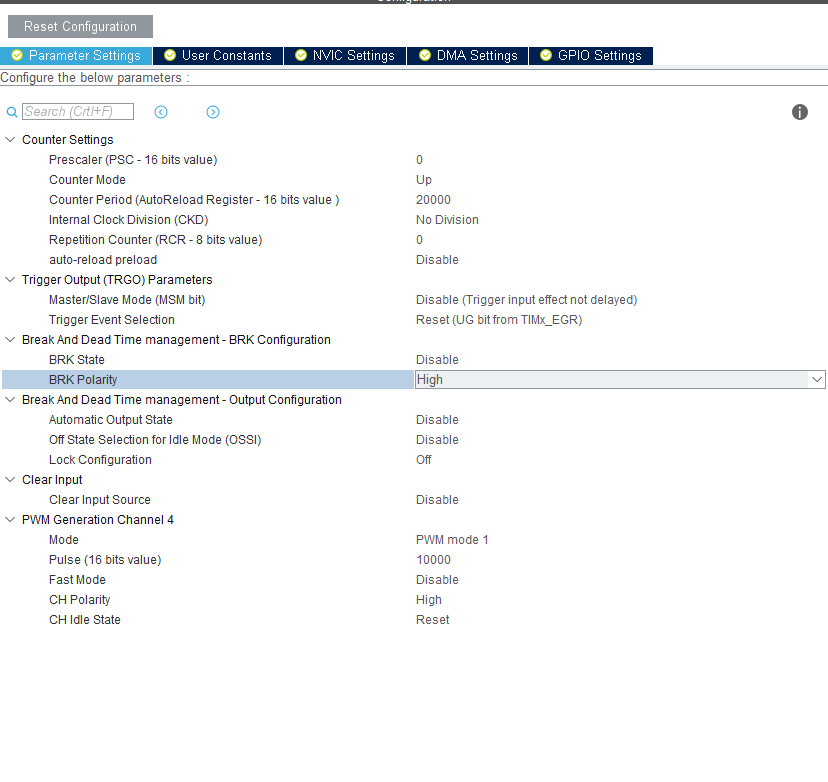Go to next search result arrow

click(x=213, y=112)
